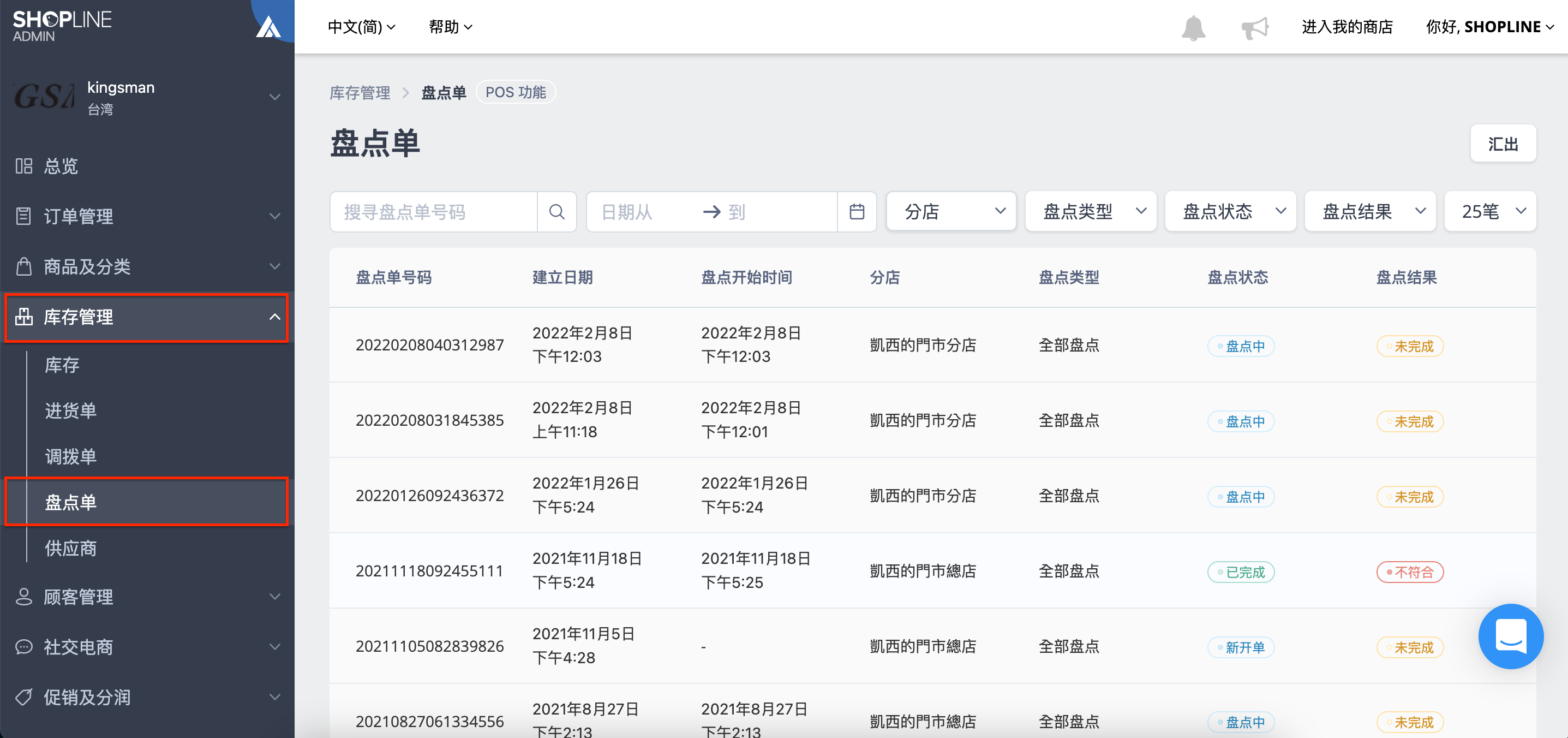The height and width of the screenshot is (738, 1568).
Task: Click the 汇出 export button
Action: pyautogui.click(x=1503, y=144)
